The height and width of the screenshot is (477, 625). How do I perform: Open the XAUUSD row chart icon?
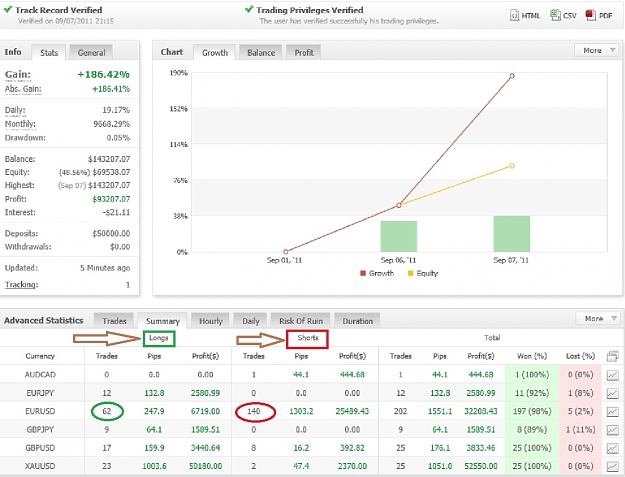[613, 466]
